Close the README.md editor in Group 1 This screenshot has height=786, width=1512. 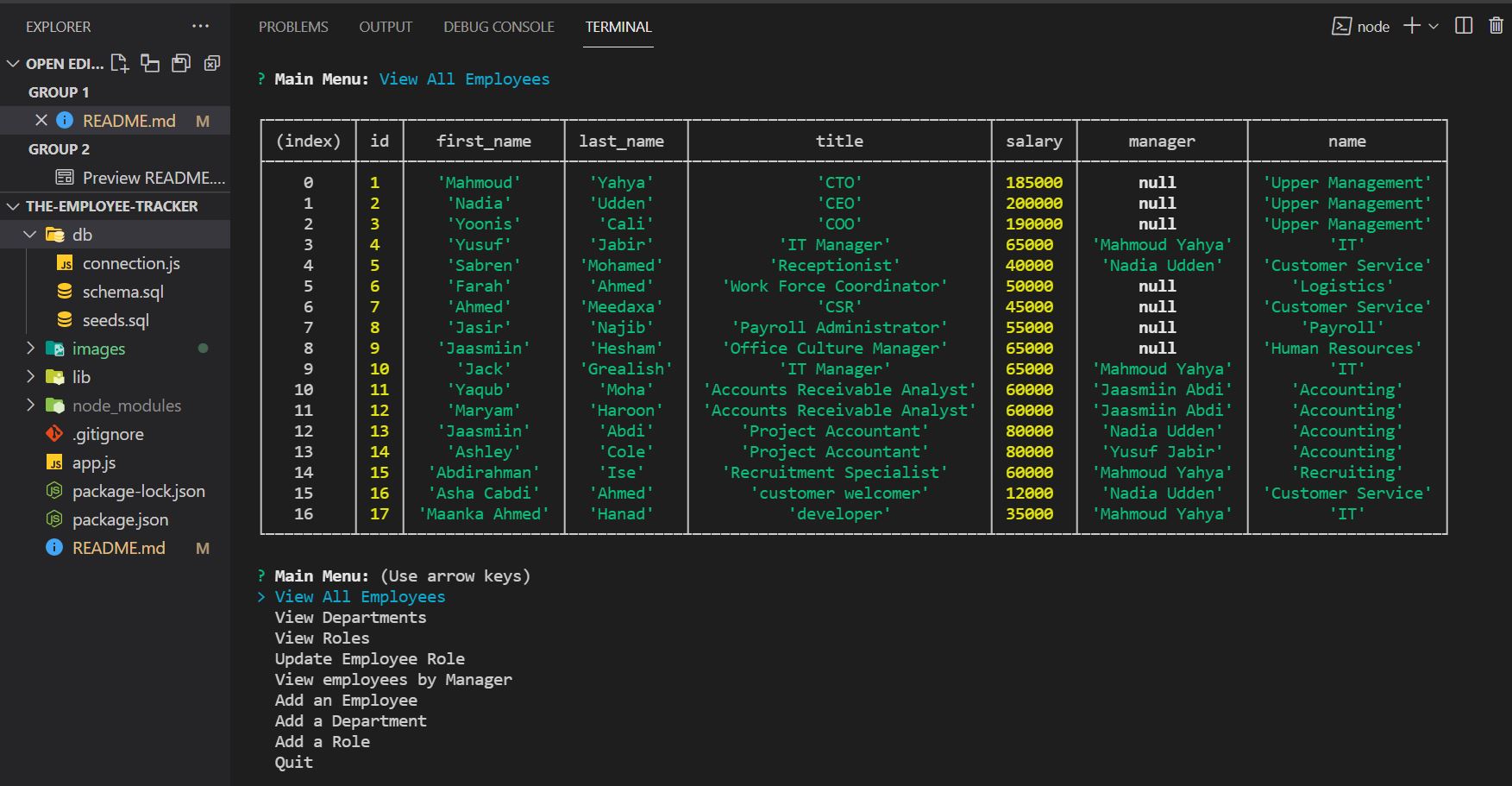(41, 120)
